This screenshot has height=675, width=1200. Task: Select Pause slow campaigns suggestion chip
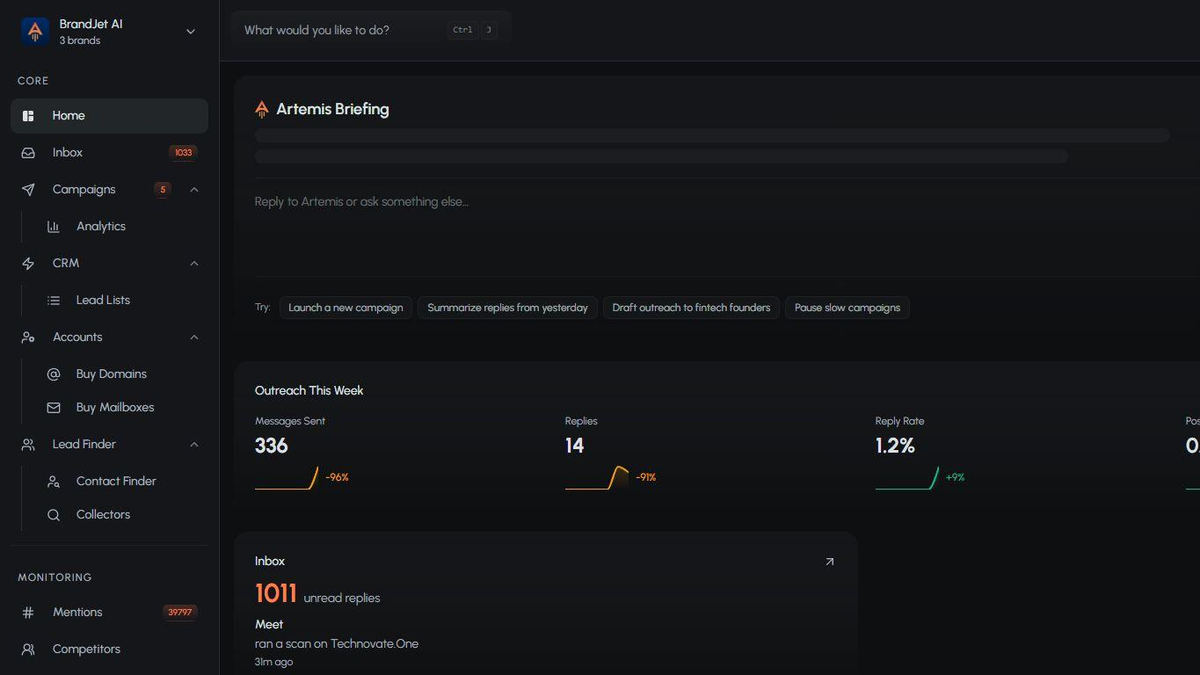(x=847, y=308)
